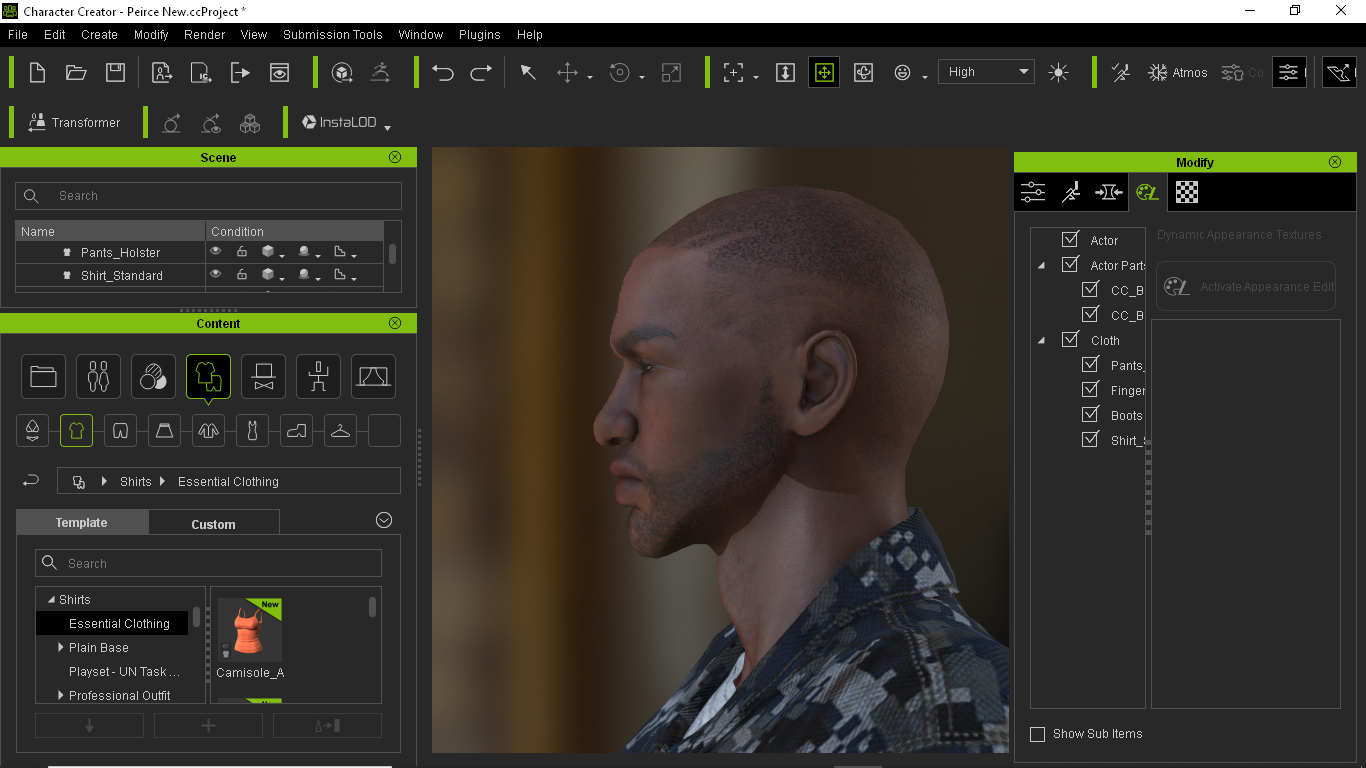Open the InstaLOD dropdown arrow
This screenshot has width=1366, height=768.
tap(387, 126)
